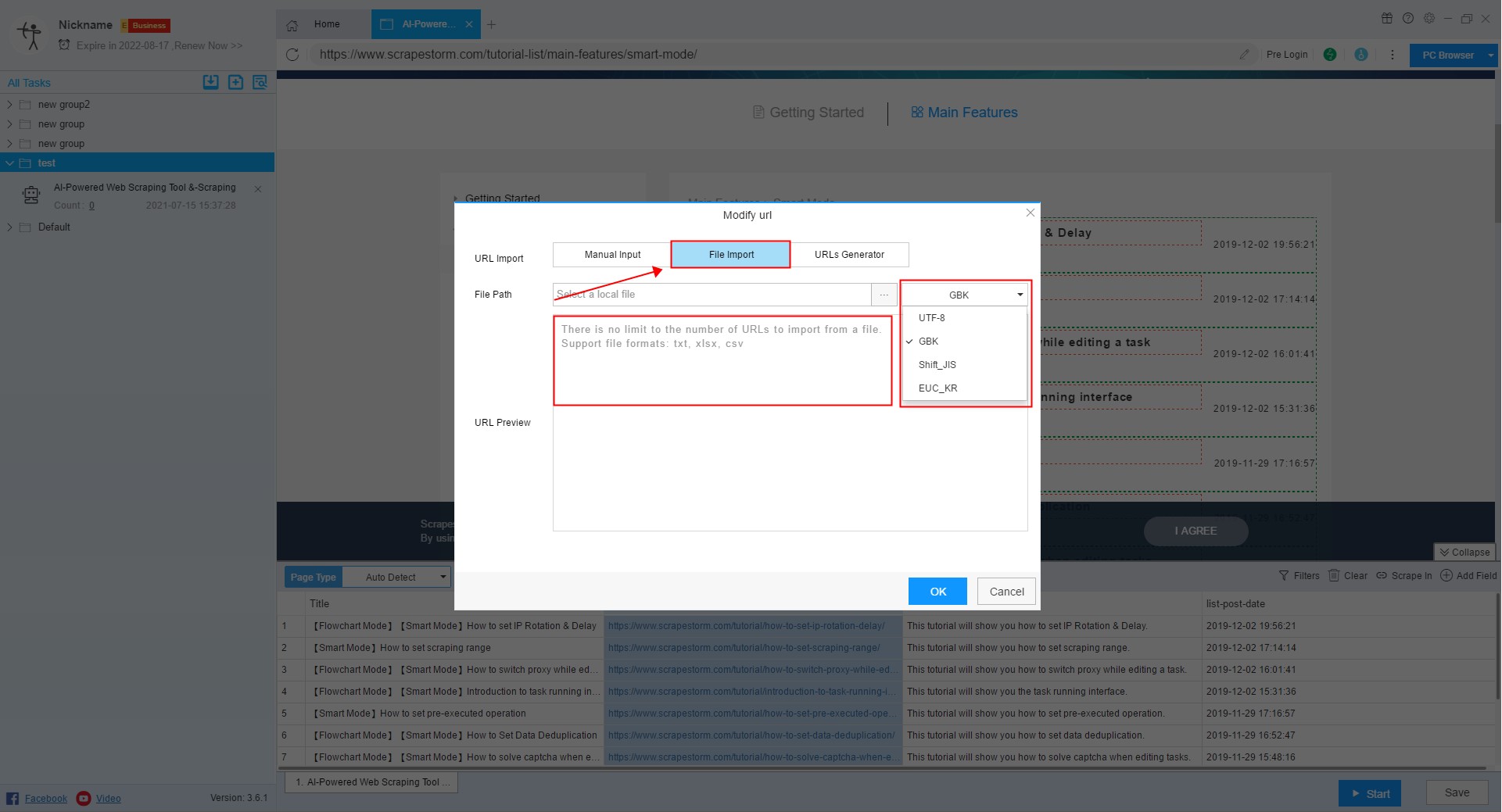
Task: Choose GBK encoding option in list
Action: pyautogui.click(x=965, y=342)
